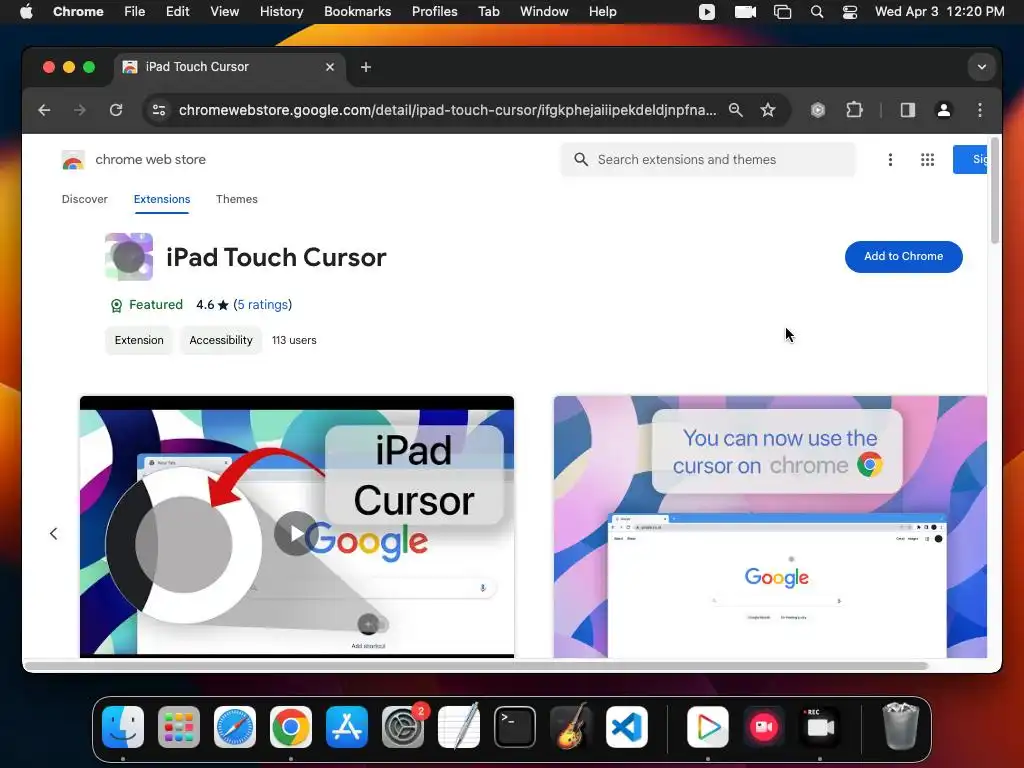Screen dimensions: 1024x768
Task: Open Finder from the Dock
Action: (123, 727)
